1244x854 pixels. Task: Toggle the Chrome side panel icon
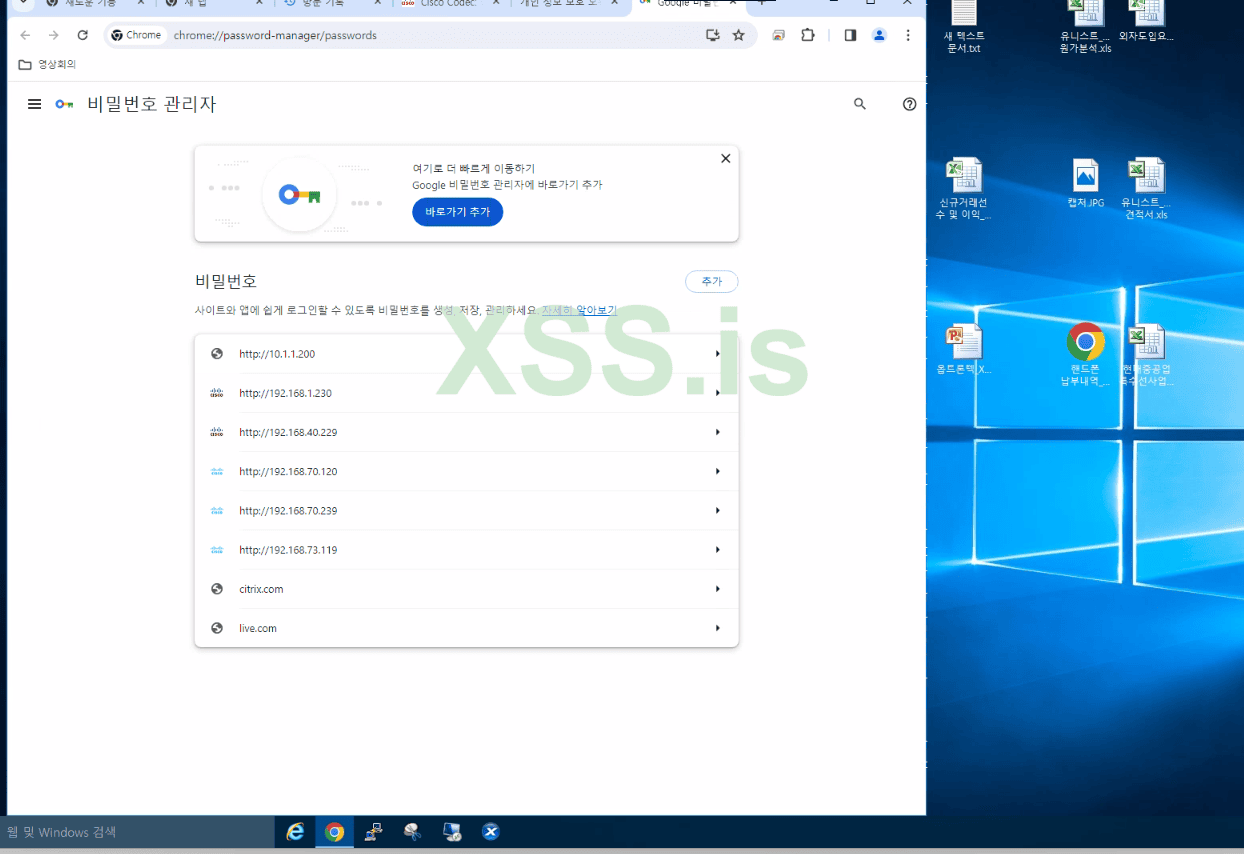850,35
